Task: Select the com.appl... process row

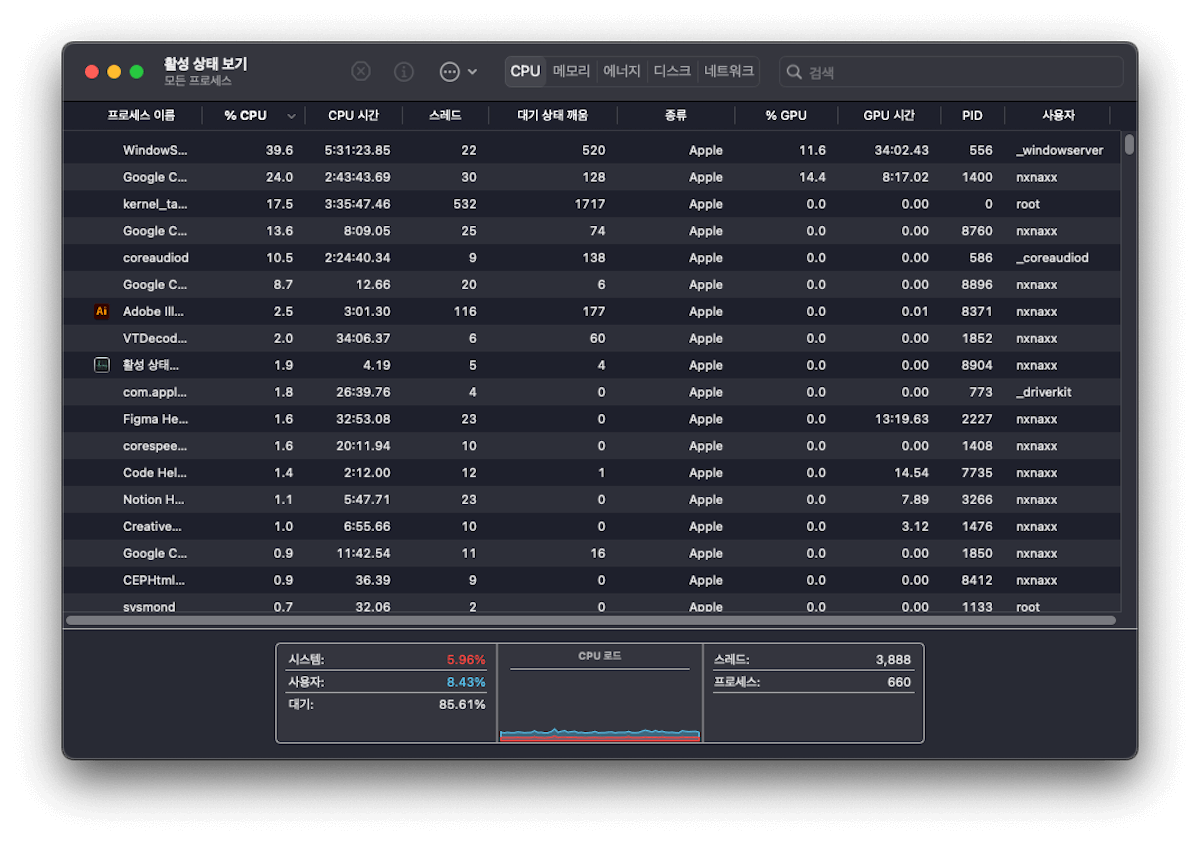Action: pyautogui.click(x=592, y=392)
